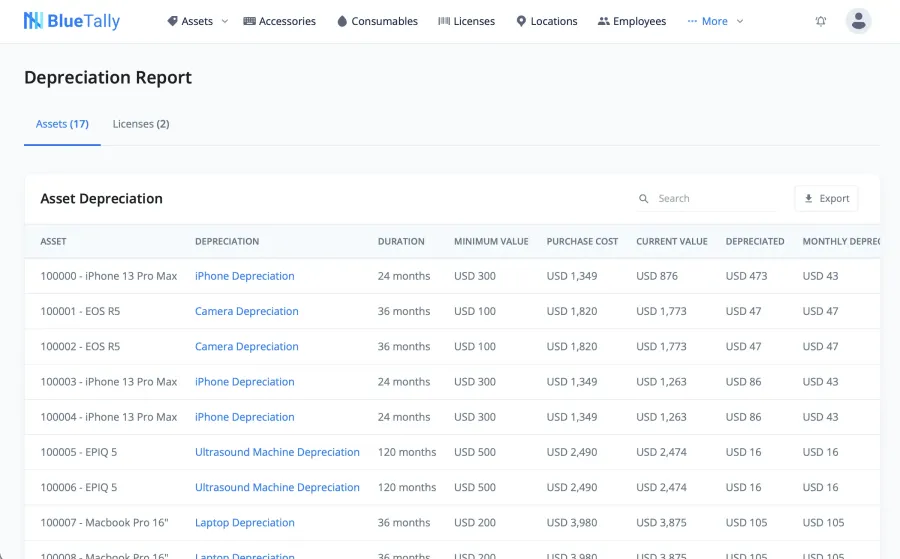Click the Licenses barcode icon
900x559 pixels.
coord(444,21)
